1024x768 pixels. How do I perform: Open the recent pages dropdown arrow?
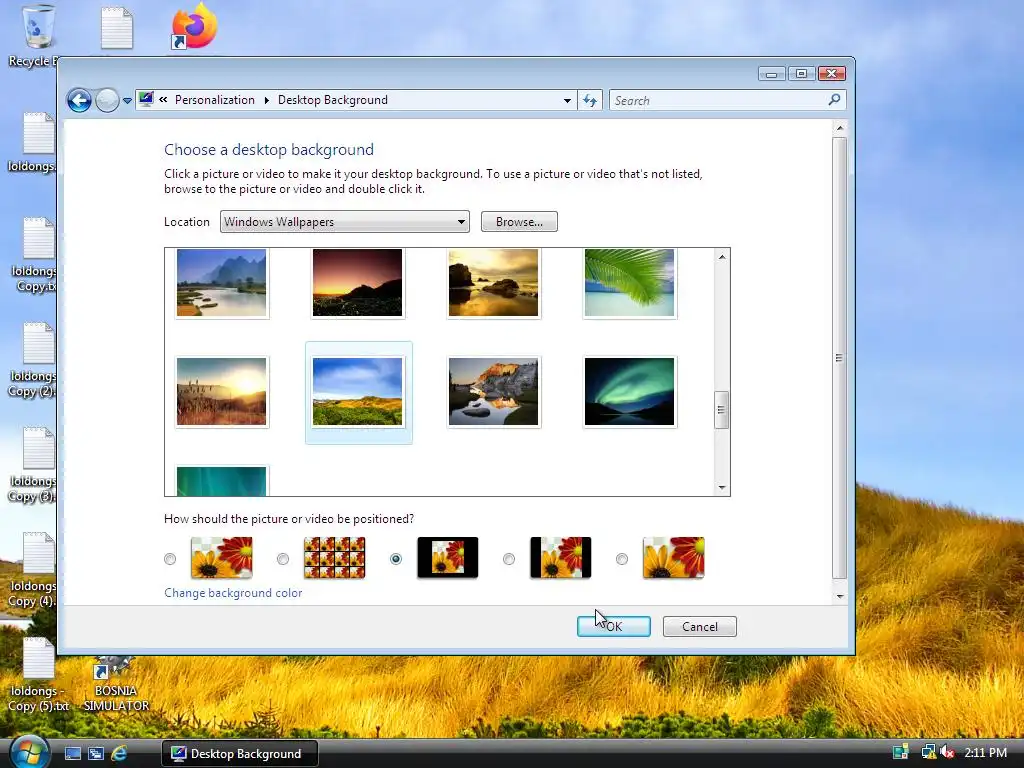127,101
